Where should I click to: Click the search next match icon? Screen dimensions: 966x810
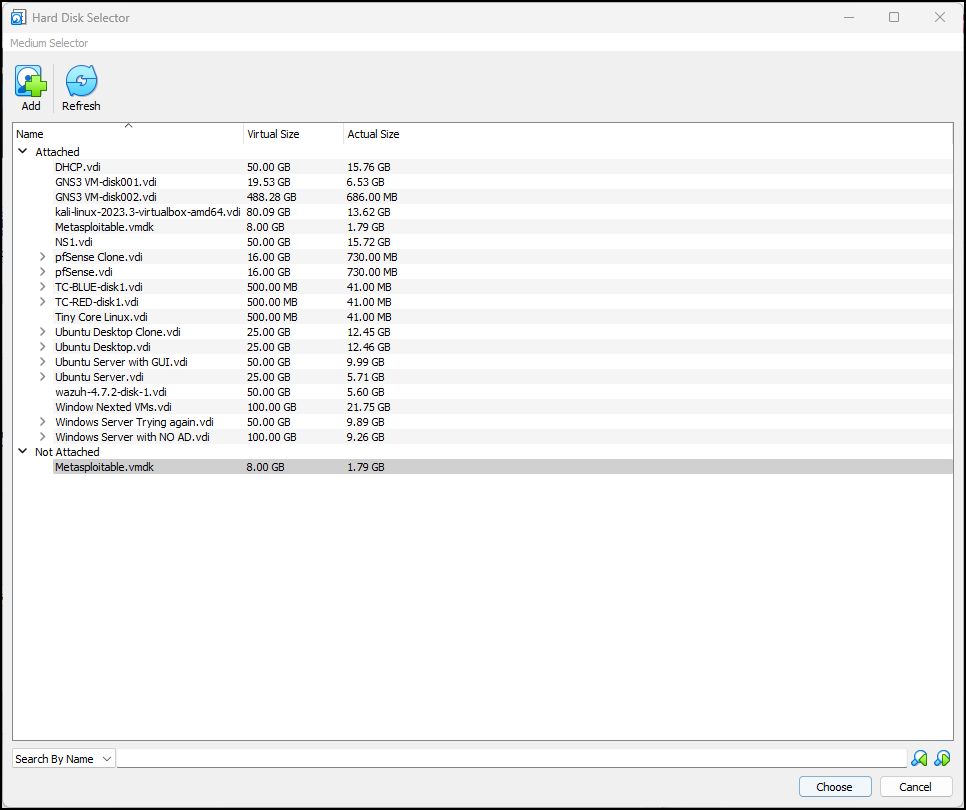point(942,758)
